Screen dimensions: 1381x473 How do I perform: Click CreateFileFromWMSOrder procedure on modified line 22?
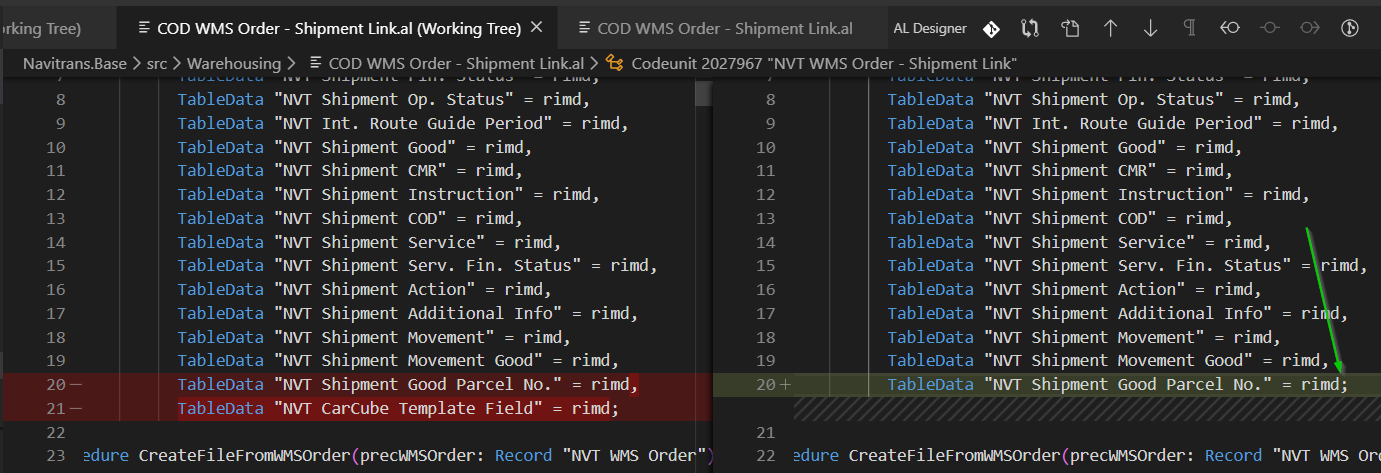pyautogui.click(x=955, y=455)
